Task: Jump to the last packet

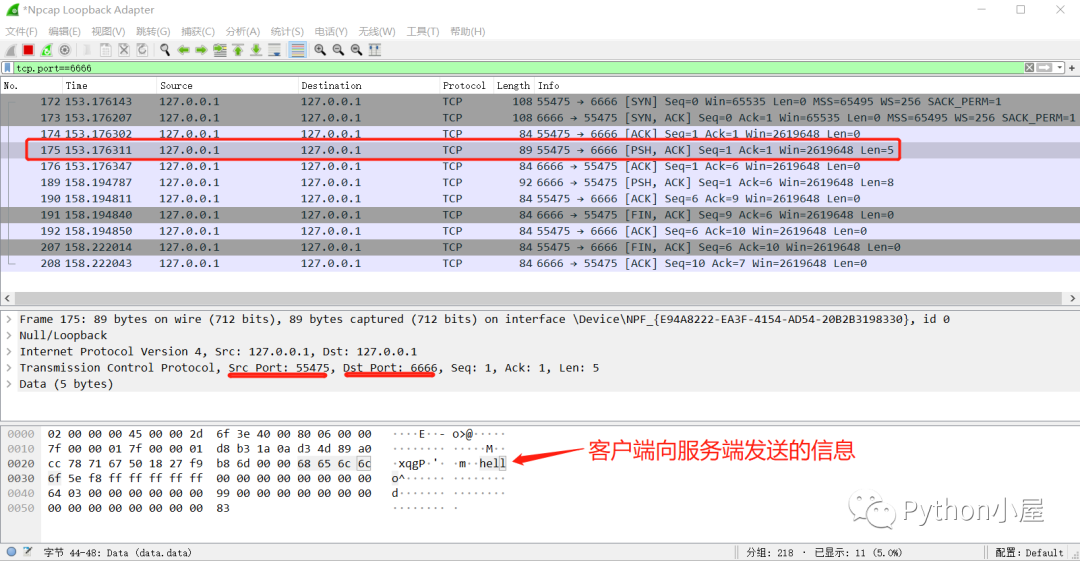Action: (x=256, y=50)
